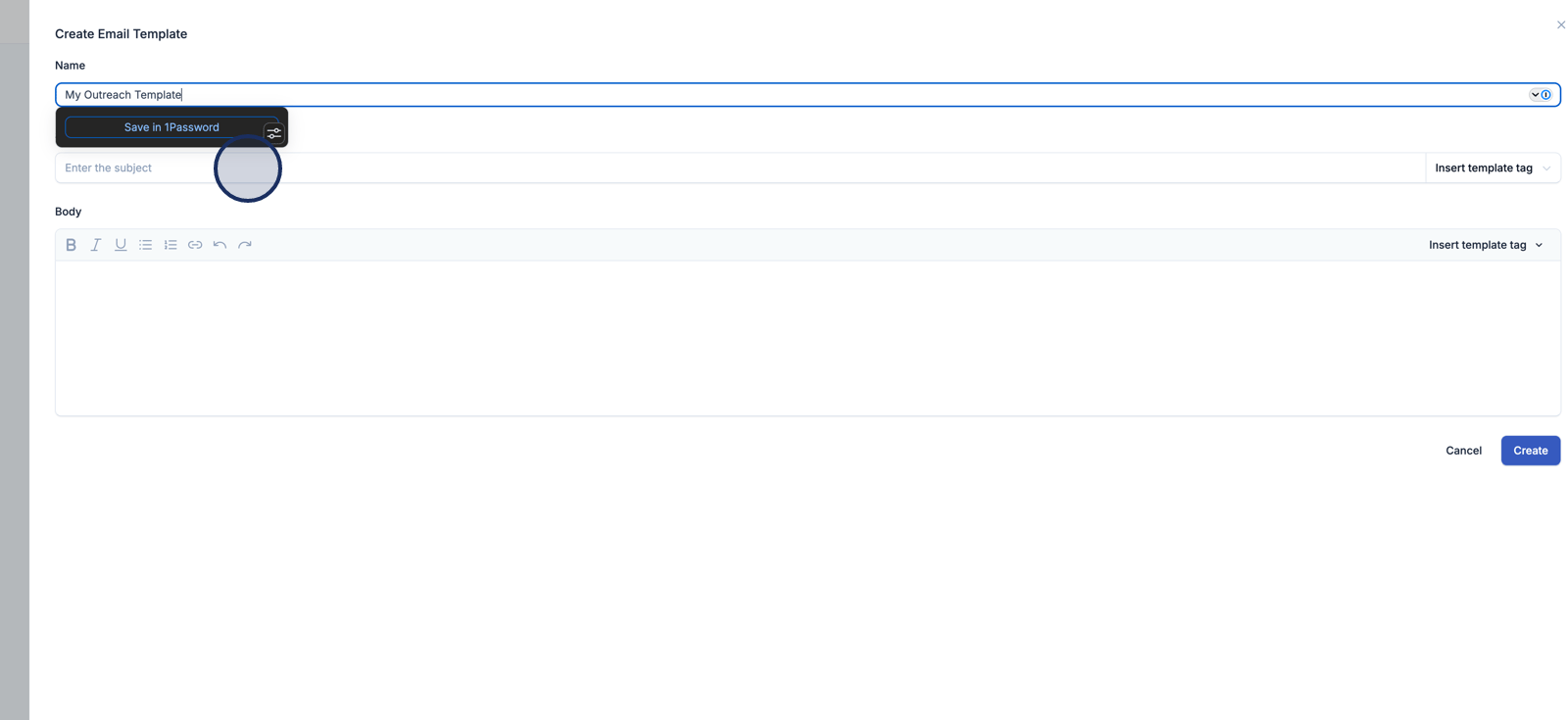Screen dimensions: 1568x720
Task: Apply bold formatting in body toolbar
Action: (x=71, y=245)
